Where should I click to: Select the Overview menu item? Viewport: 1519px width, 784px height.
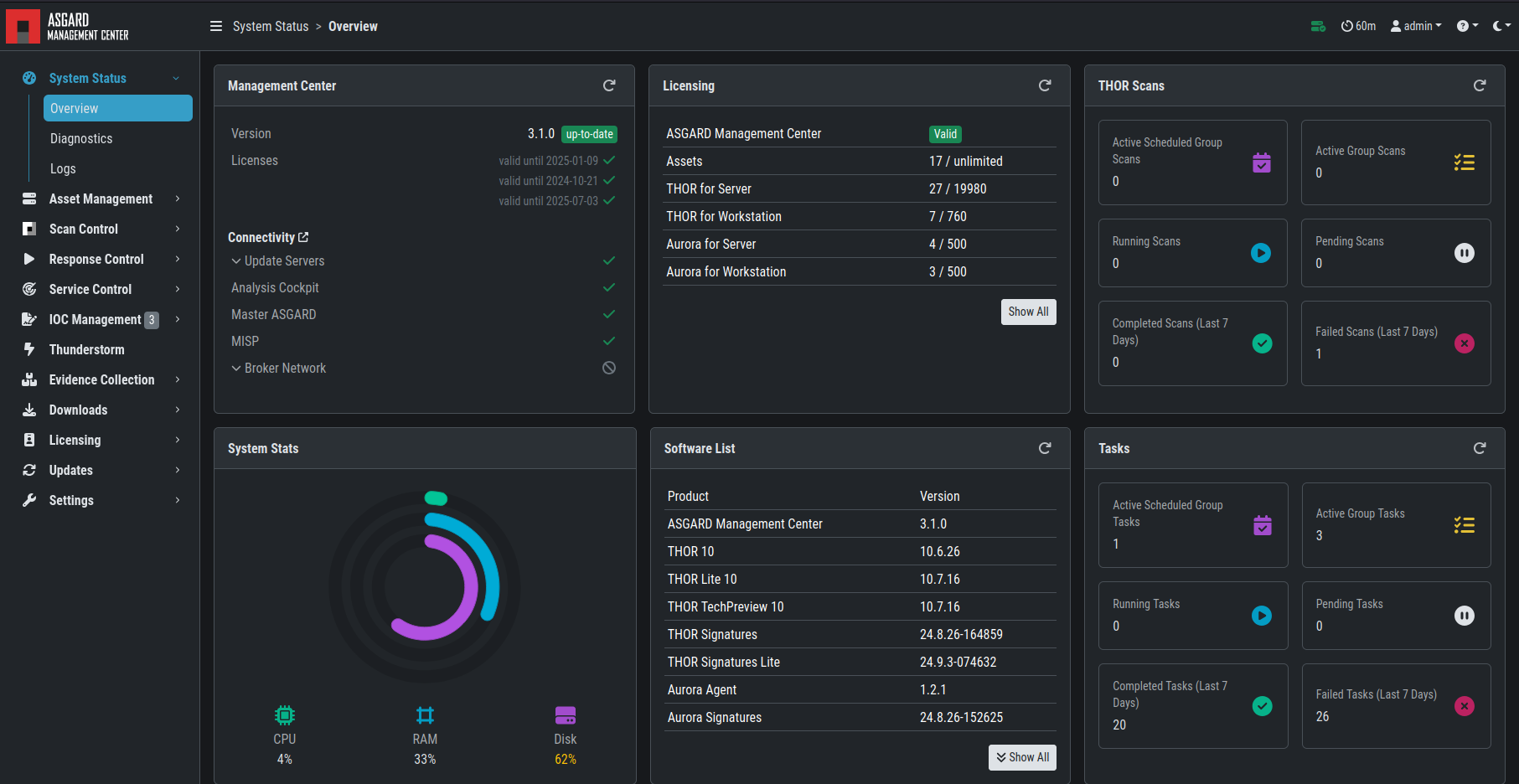118,108
